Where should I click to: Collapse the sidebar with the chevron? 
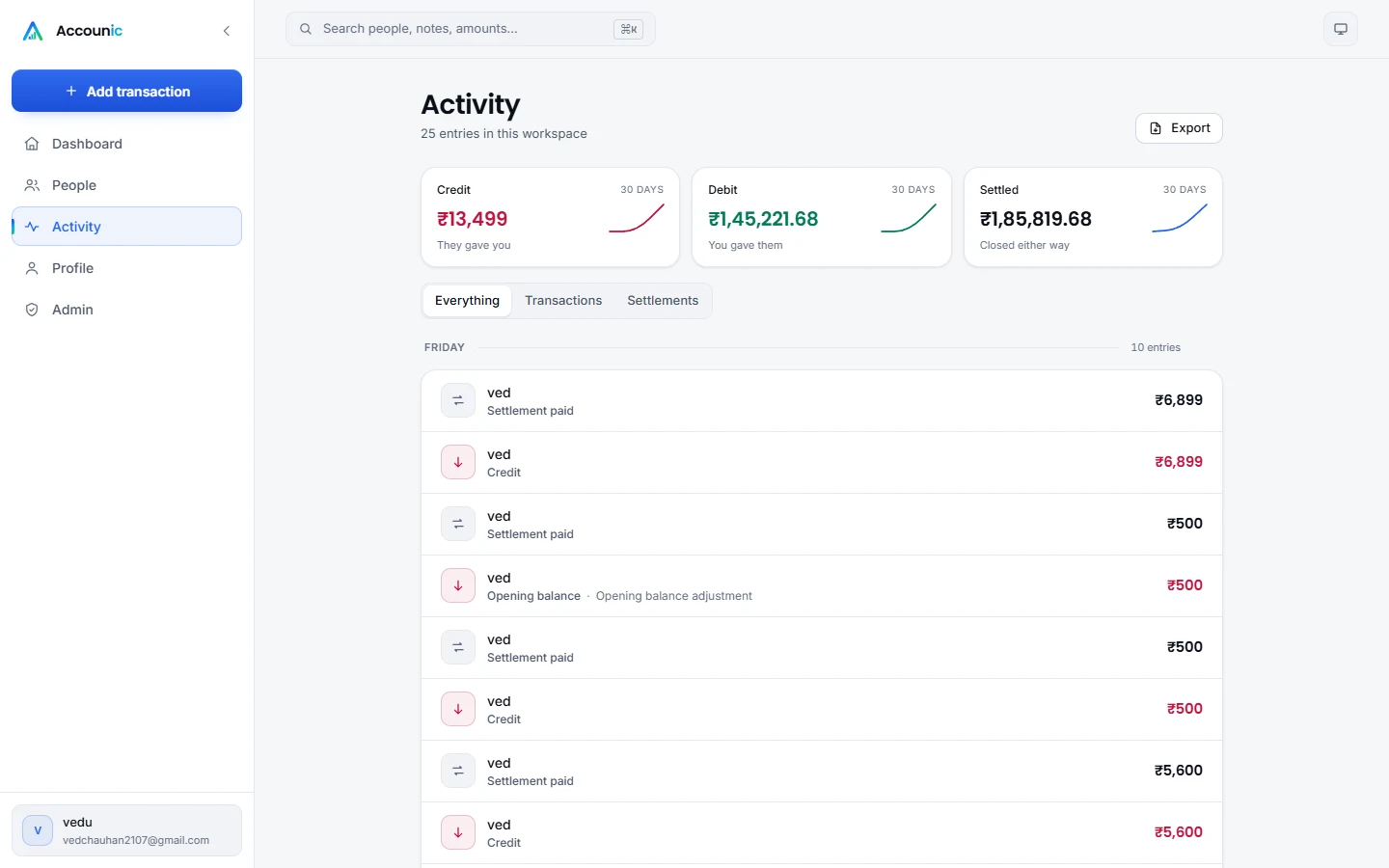(x=227, y=31)
